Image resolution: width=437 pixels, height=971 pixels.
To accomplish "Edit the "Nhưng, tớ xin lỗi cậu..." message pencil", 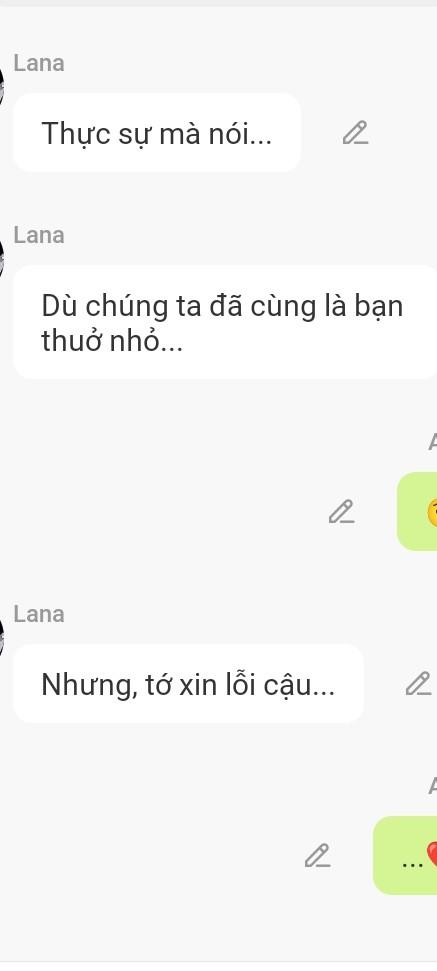I will tap(418, 683).
